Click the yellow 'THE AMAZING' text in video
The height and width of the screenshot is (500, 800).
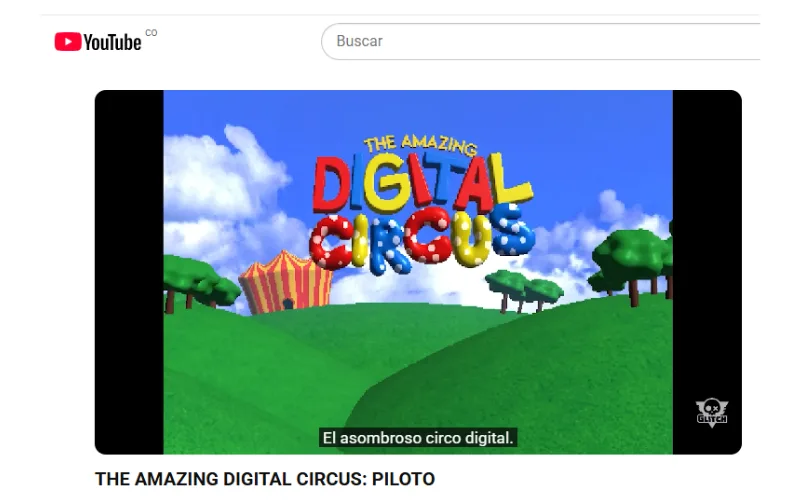click(420, 145)
